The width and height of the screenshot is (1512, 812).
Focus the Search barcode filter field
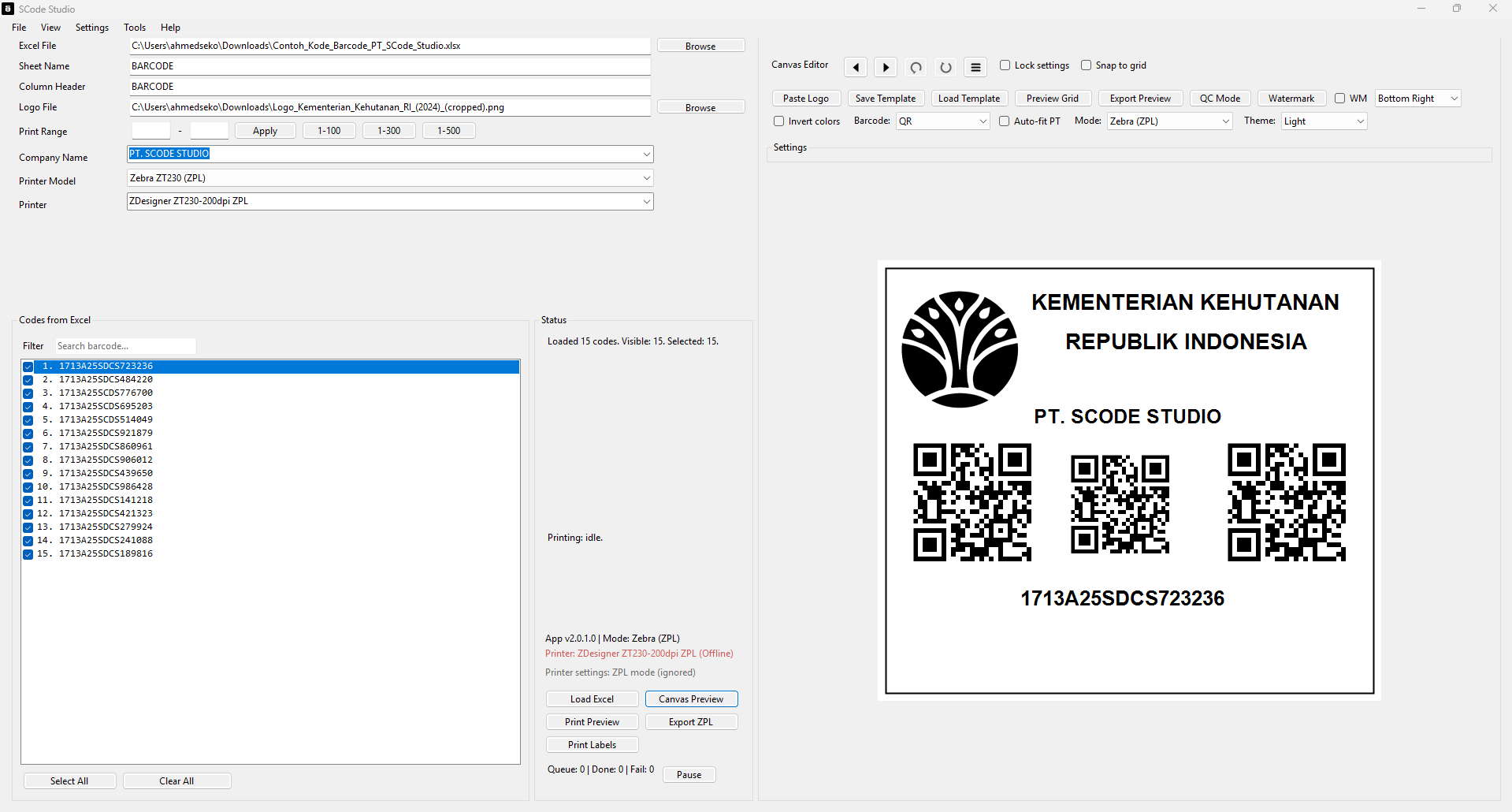[125, 346]
